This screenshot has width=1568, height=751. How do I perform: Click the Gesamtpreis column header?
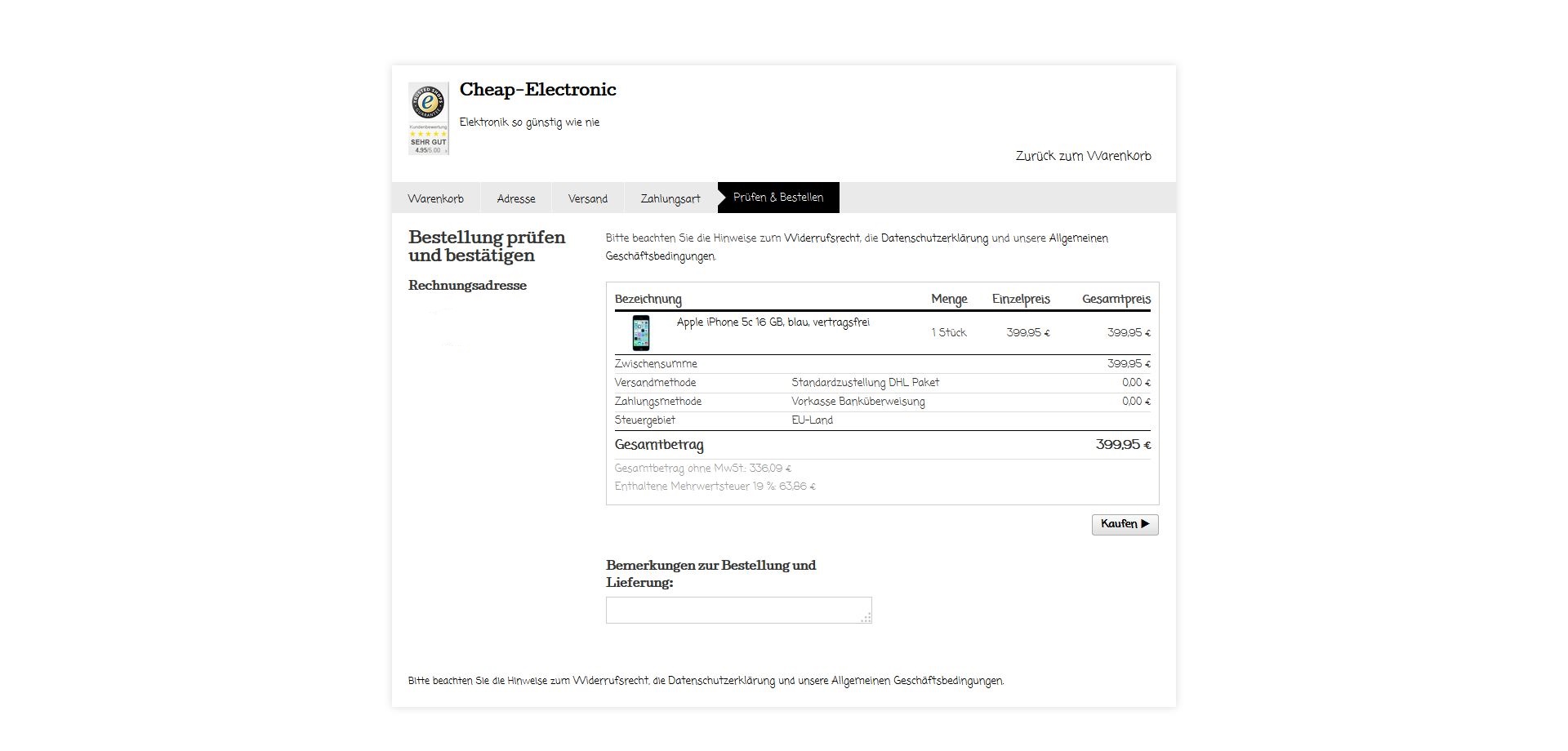(1116, 300)
